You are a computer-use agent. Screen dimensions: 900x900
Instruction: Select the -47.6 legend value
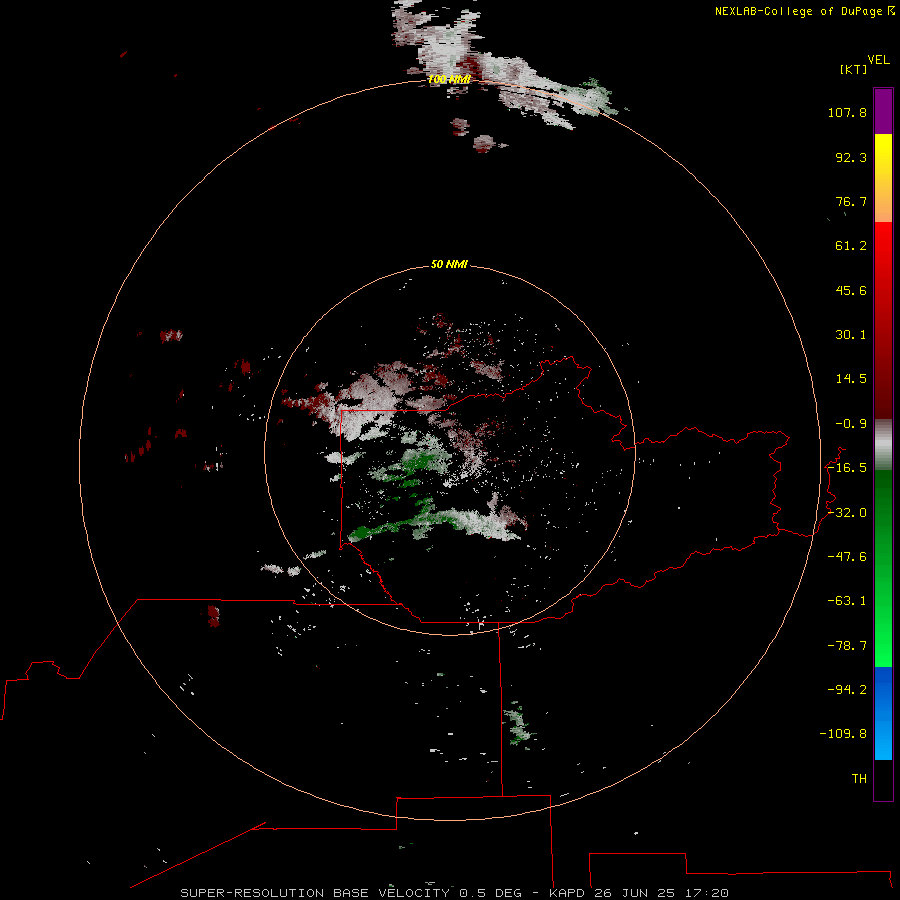tap(847, 557)
